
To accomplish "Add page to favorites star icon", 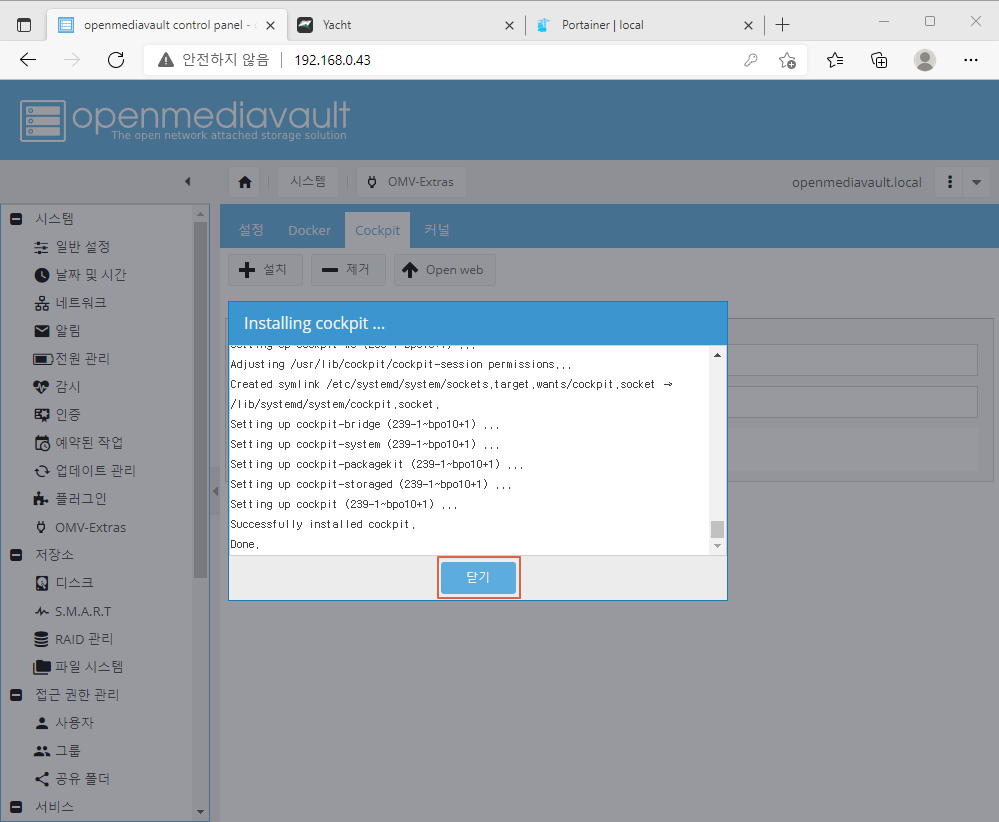I will point(787,60).
